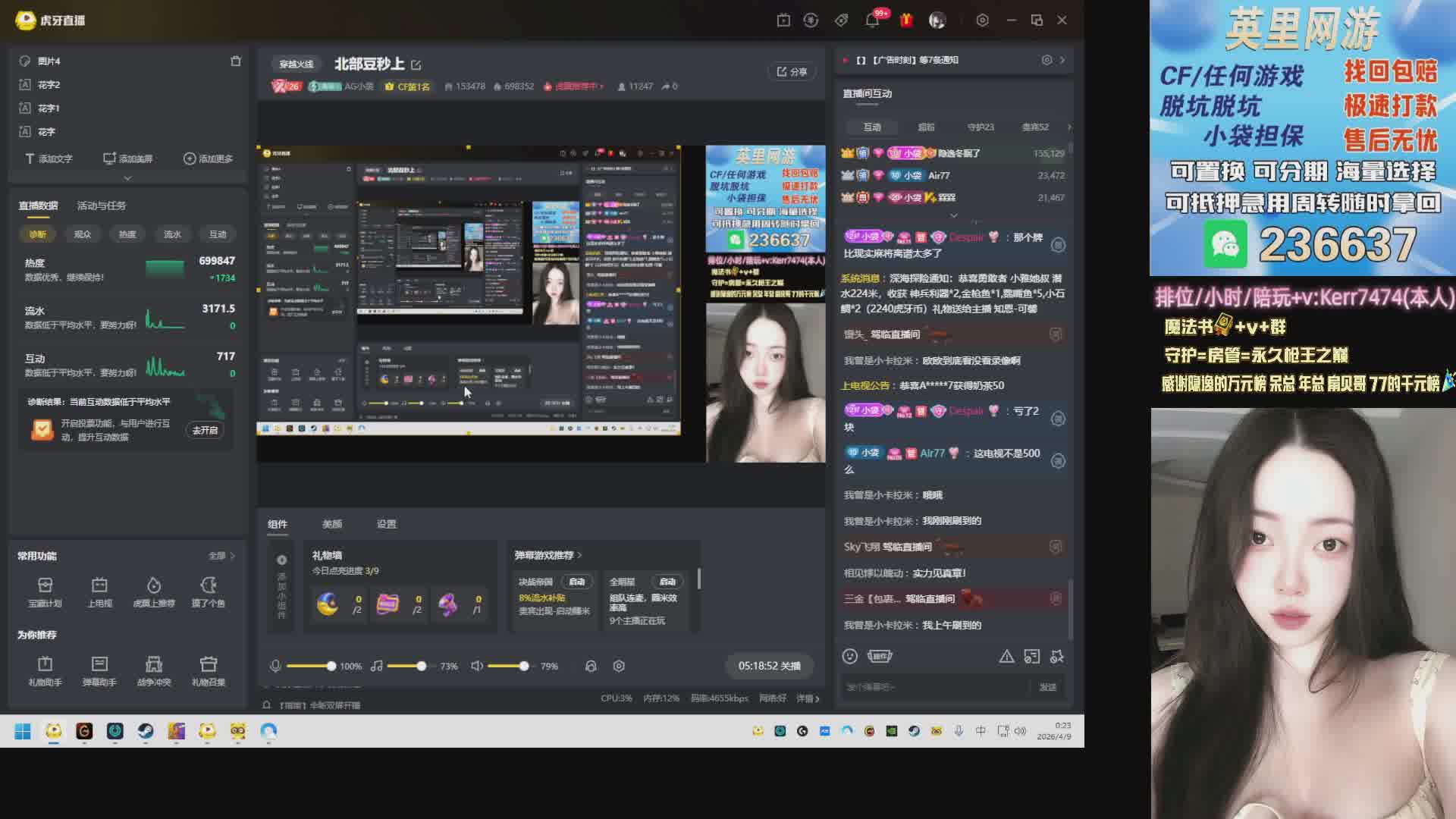Open audio settings gear beside headphone icon

tap(619, 666)
